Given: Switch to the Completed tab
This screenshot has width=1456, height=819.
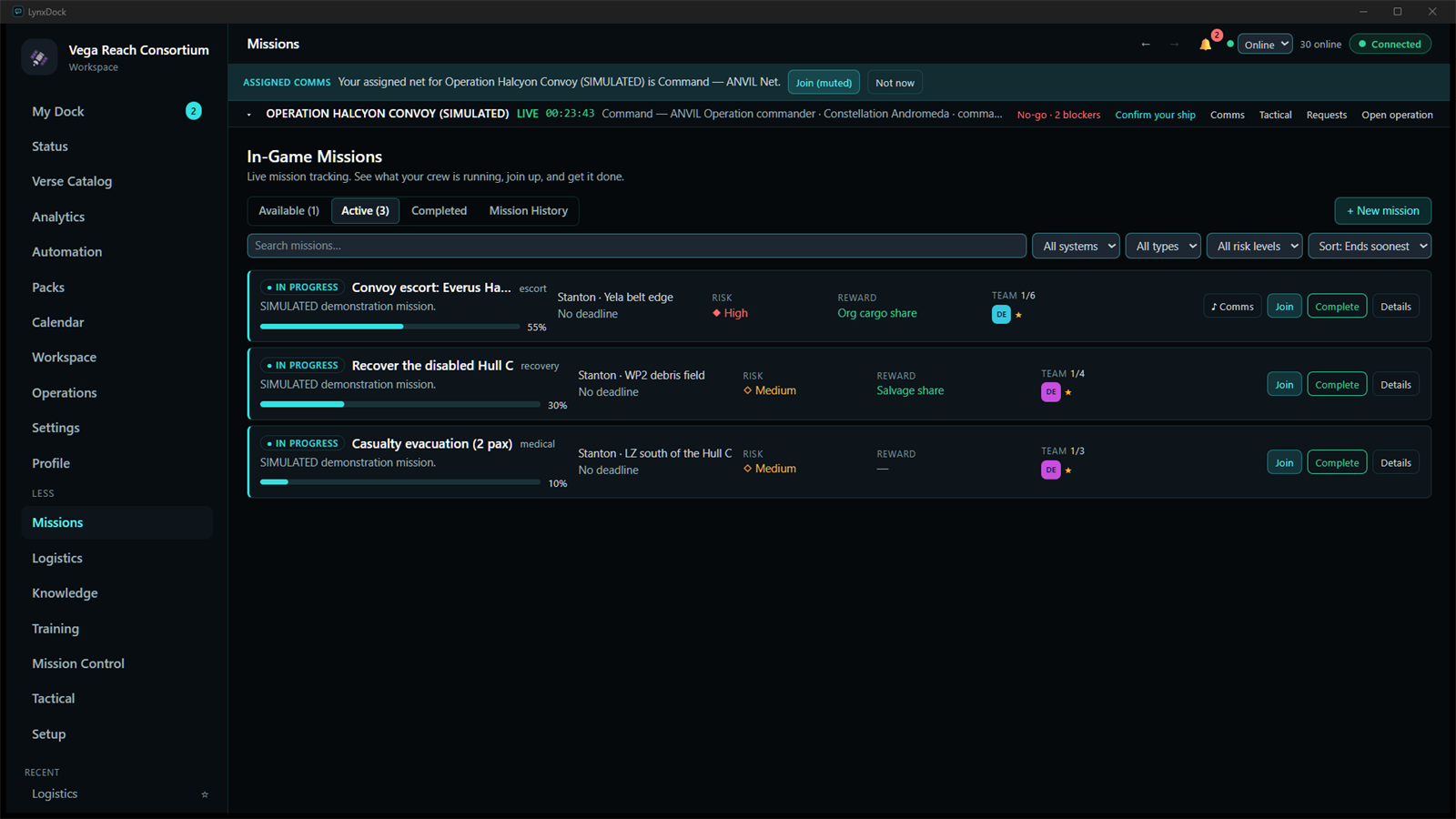Looking at the screenshot, I should click(439, 211).
